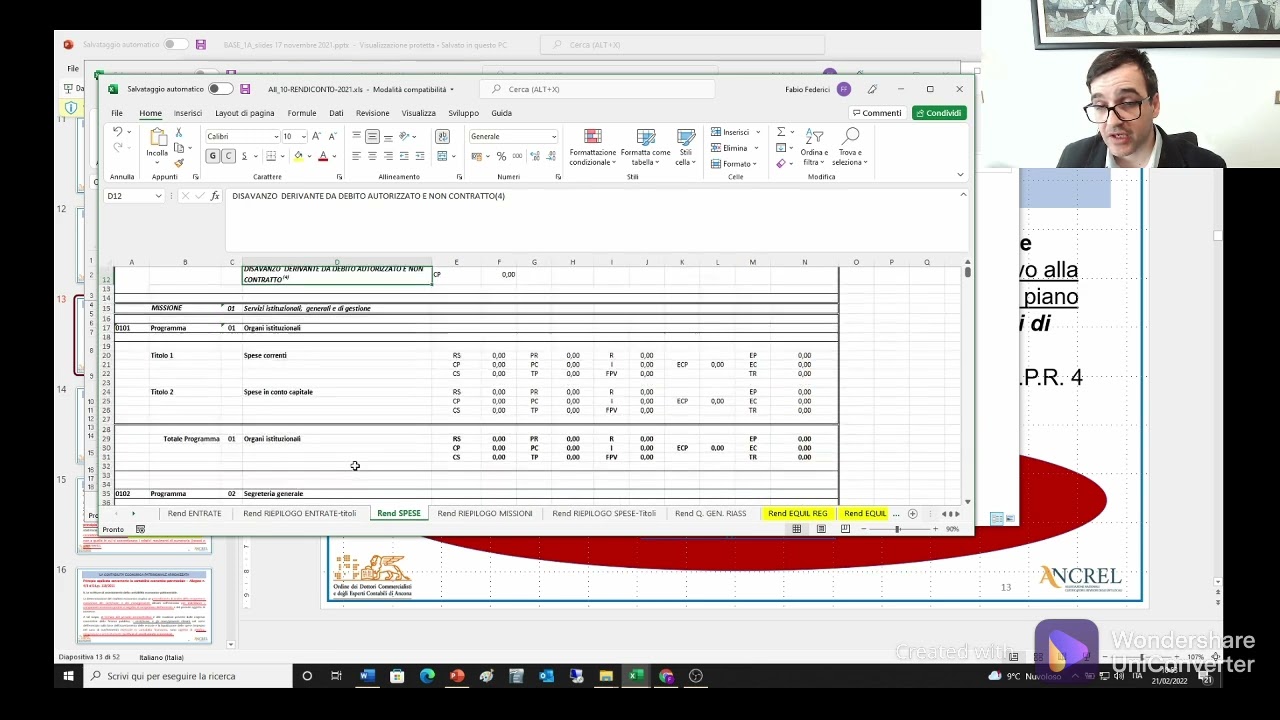This screenshot has height=720, width=1280.
Task: Cut selection with scissors icon
Action: click(x=179, y=132)
